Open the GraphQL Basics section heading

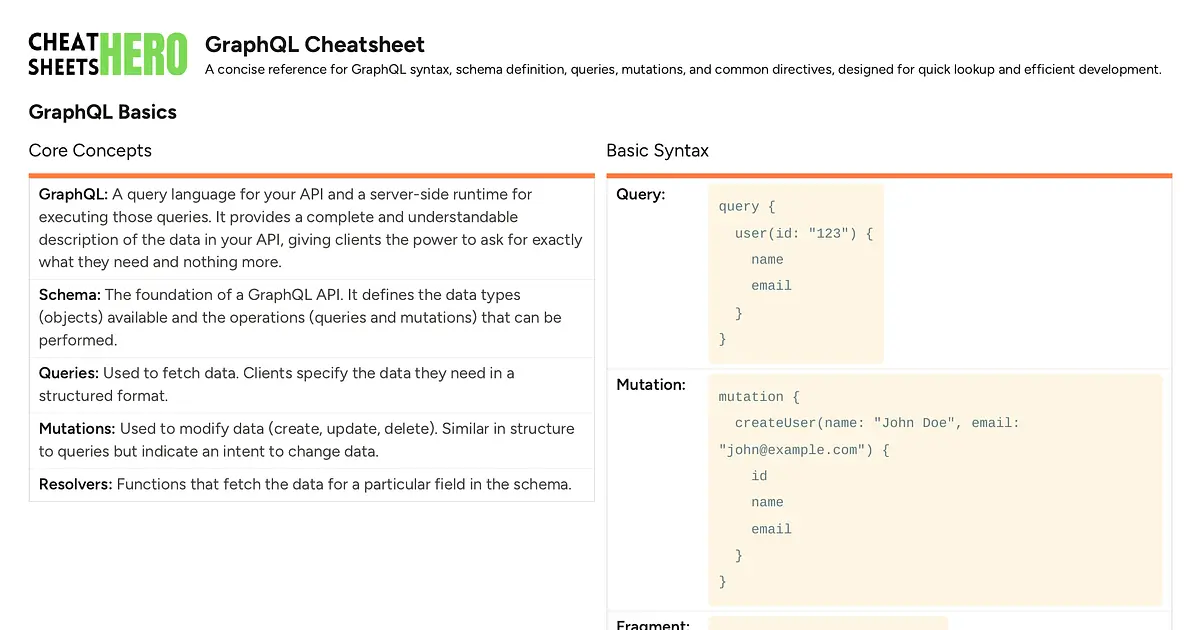102,112
